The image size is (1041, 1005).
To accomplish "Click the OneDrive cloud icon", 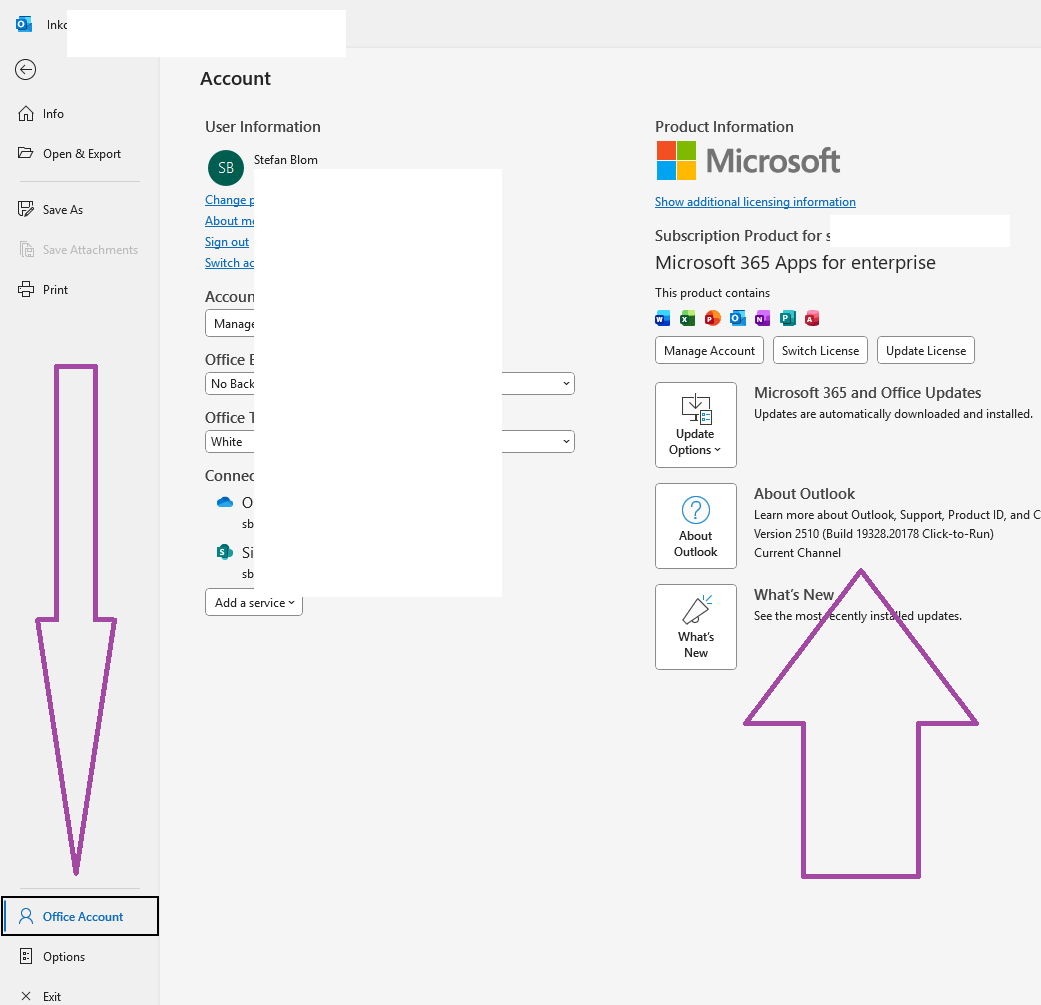I will (x=225, y=502).
